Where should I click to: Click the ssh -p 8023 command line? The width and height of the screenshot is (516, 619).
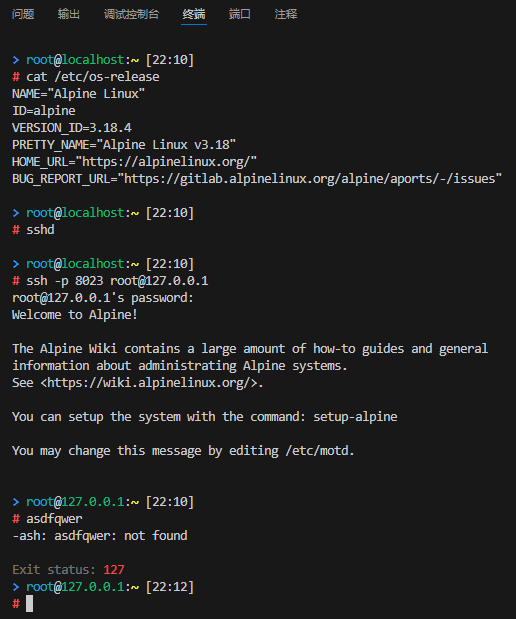point(117,281)
